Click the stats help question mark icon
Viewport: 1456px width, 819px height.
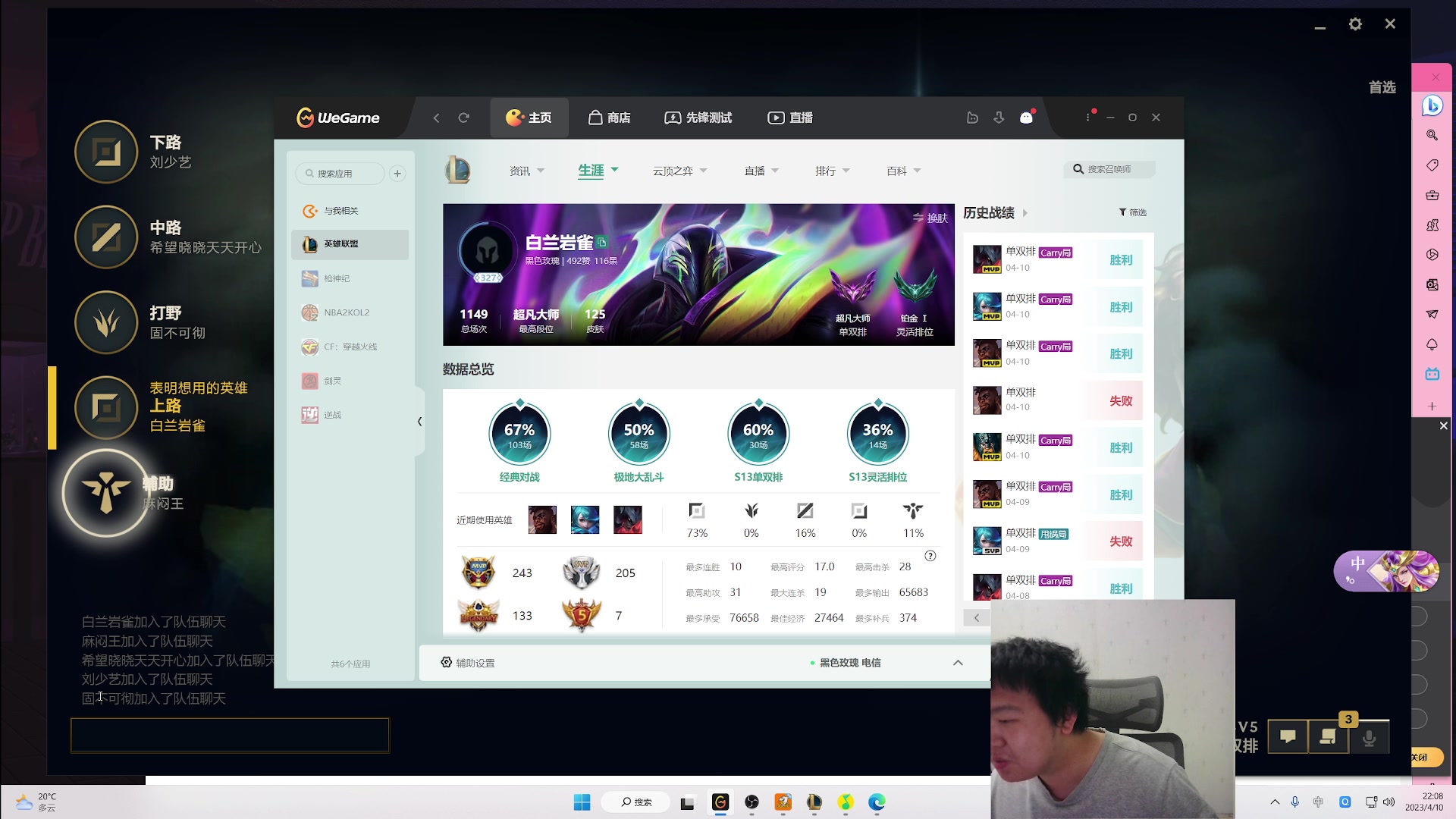[x=930, y=556]
